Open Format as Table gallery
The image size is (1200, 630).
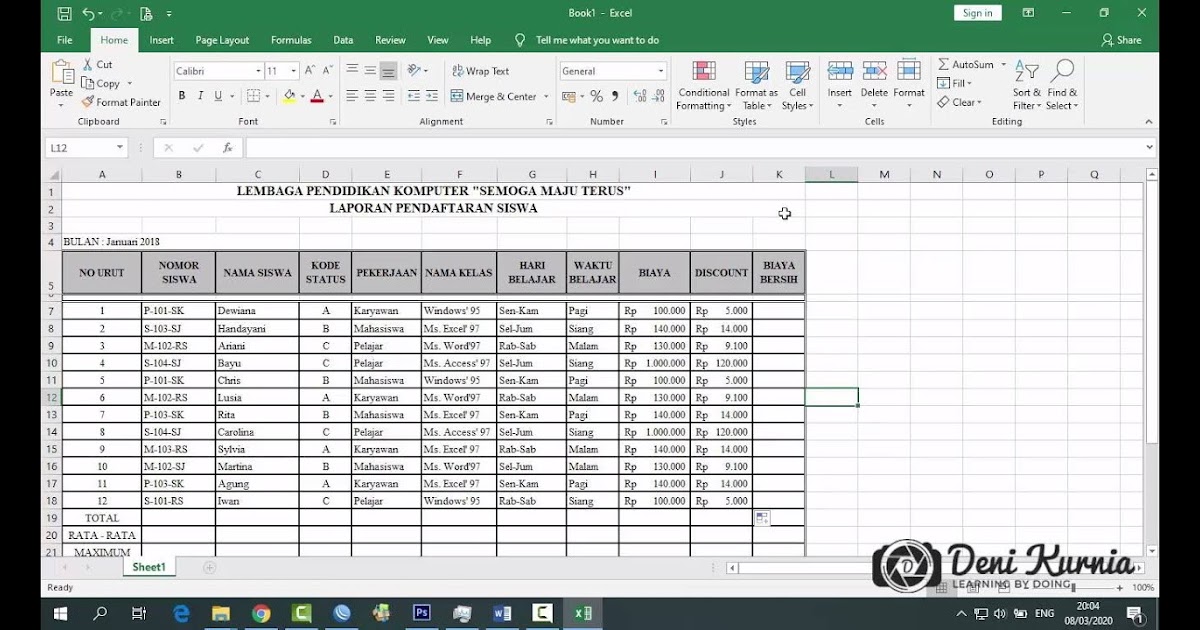click(756, 85)
